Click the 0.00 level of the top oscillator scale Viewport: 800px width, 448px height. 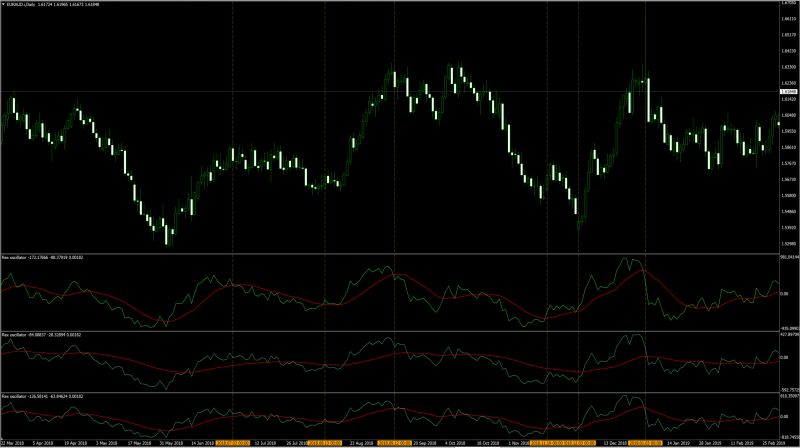(785, 294)
